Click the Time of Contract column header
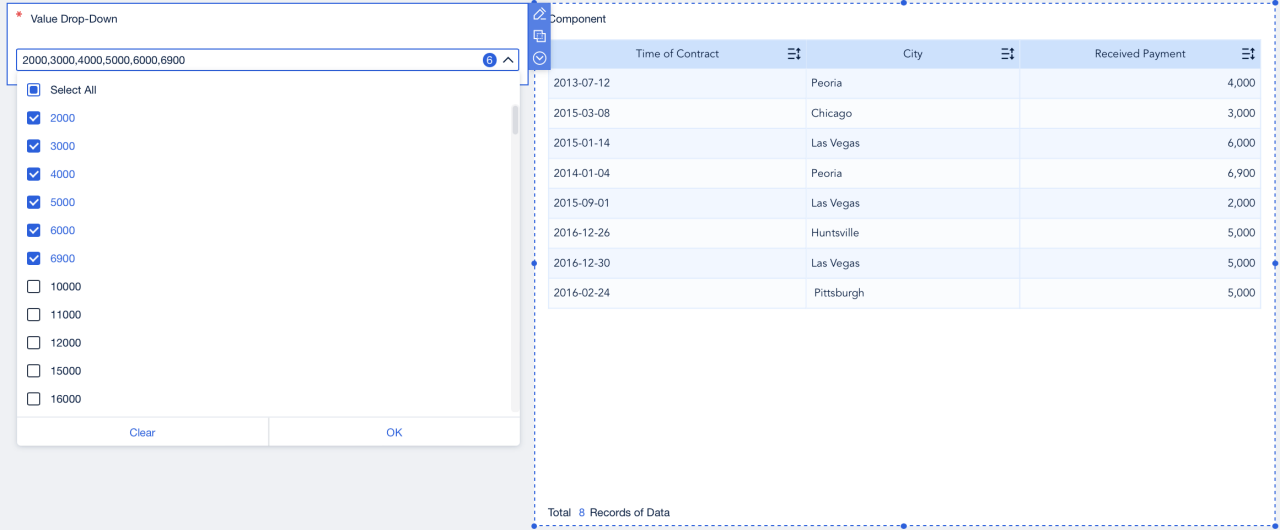Screen dimensions: 1280x530 (x=677, y=54)
